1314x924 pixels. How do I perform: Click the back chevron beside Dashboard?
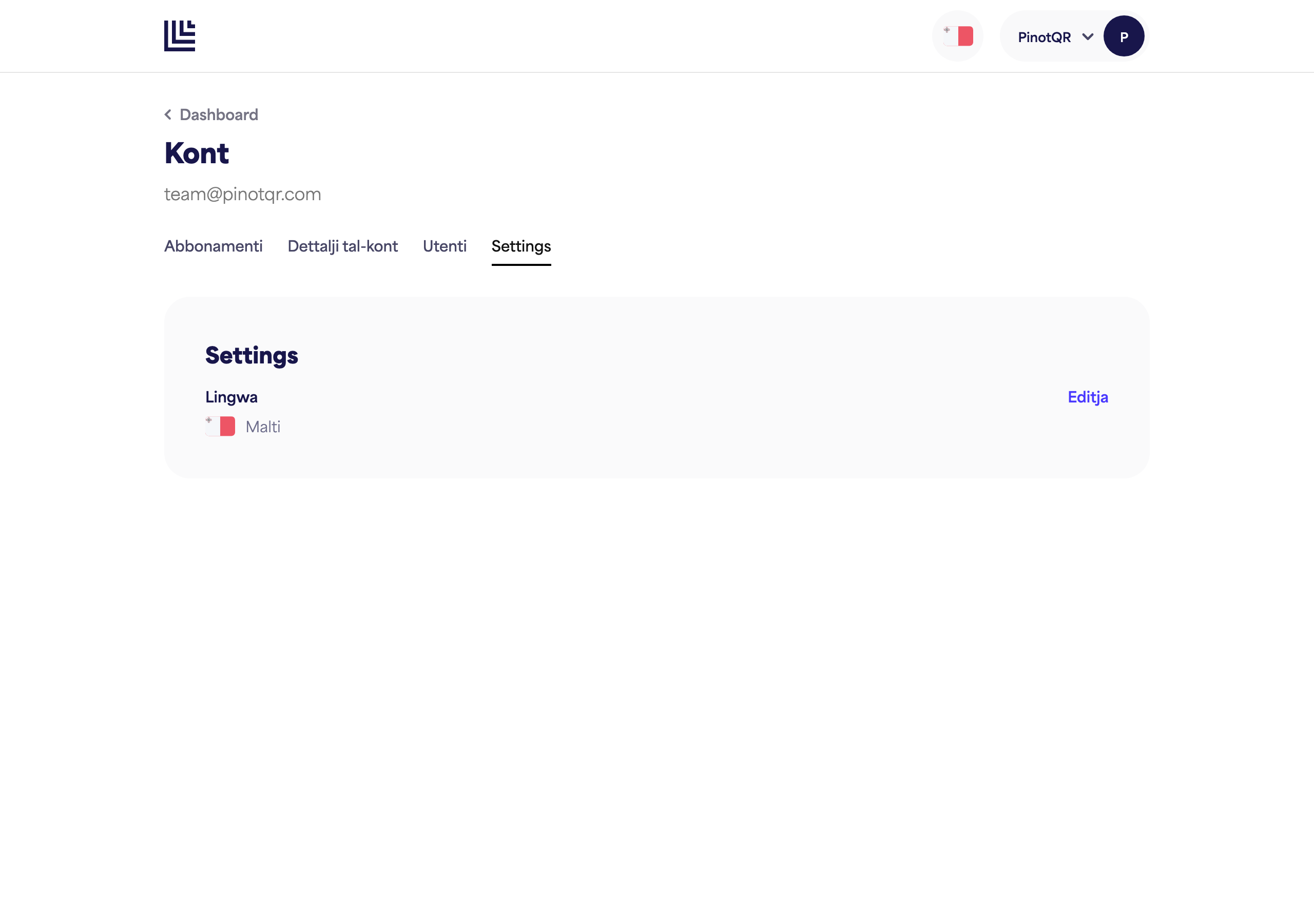click(x=168, y=114)
